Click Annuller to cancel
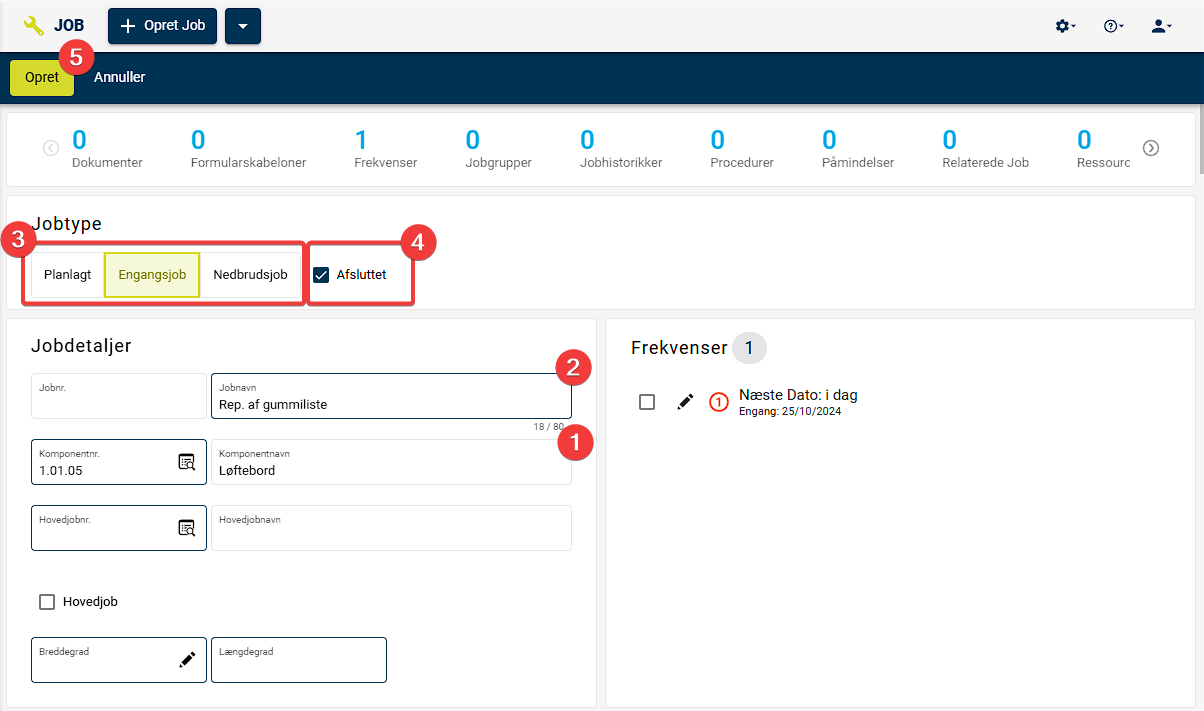 120,77
